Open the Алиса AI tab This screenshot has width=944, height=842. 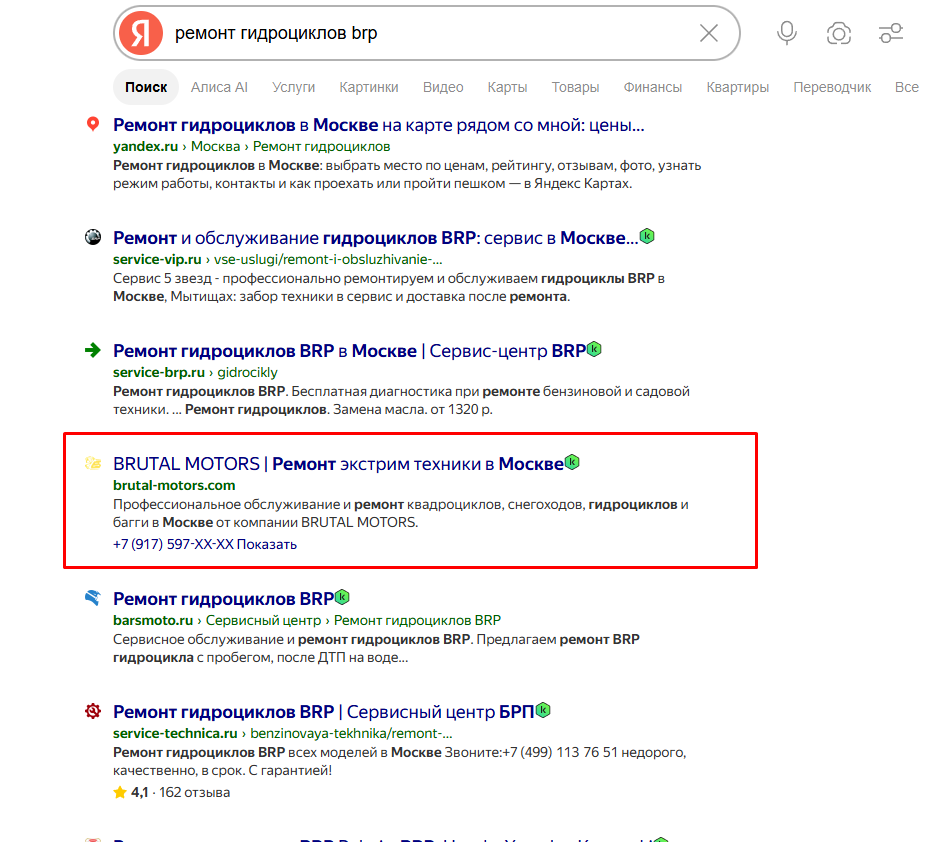coord(219,87)
